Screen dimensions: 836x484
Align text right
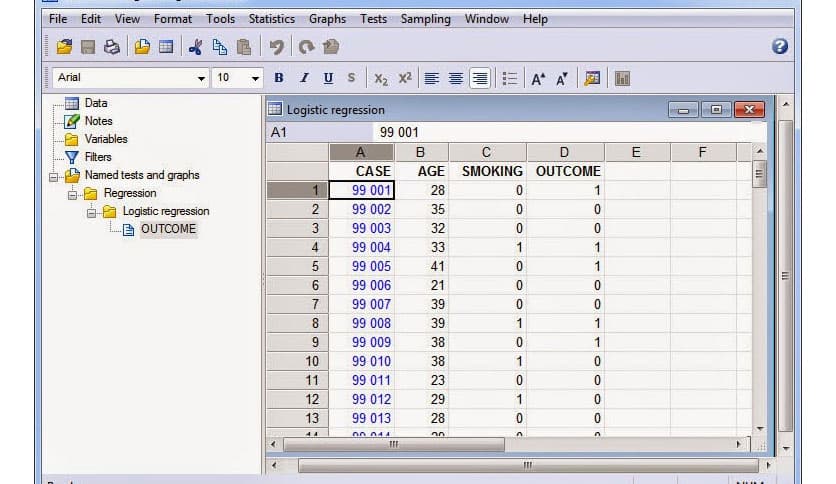click(x=480, y=79)
